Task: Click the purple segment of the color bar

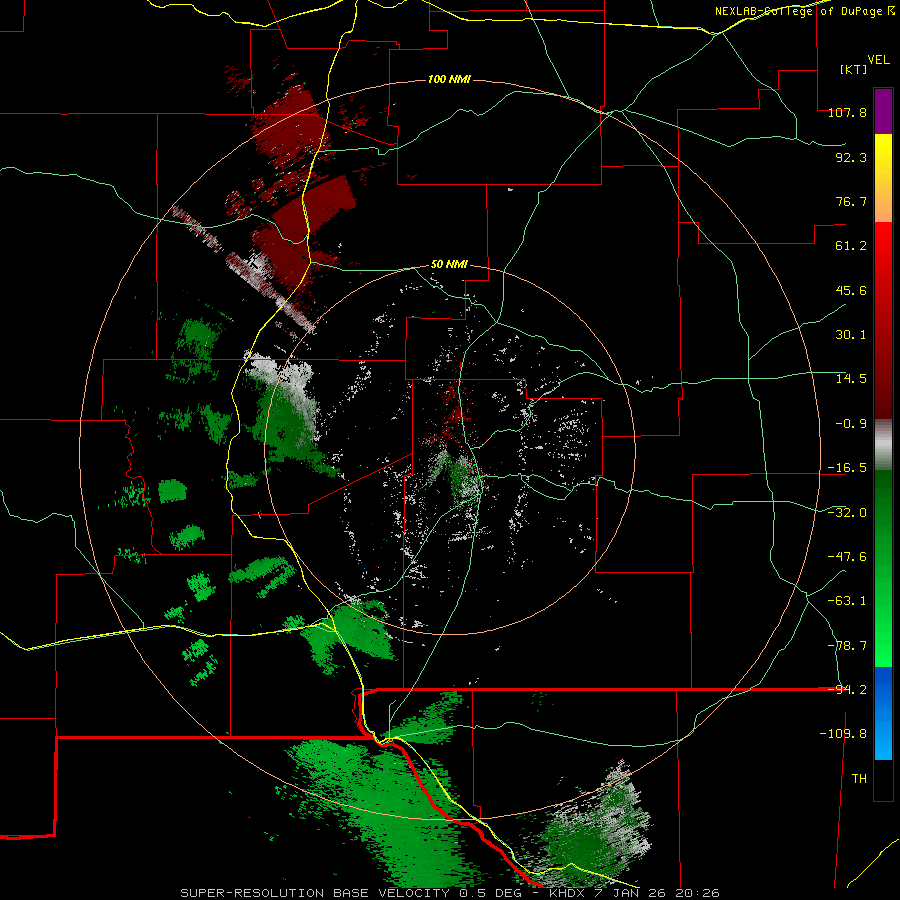Action: click(x=883, y=112)
